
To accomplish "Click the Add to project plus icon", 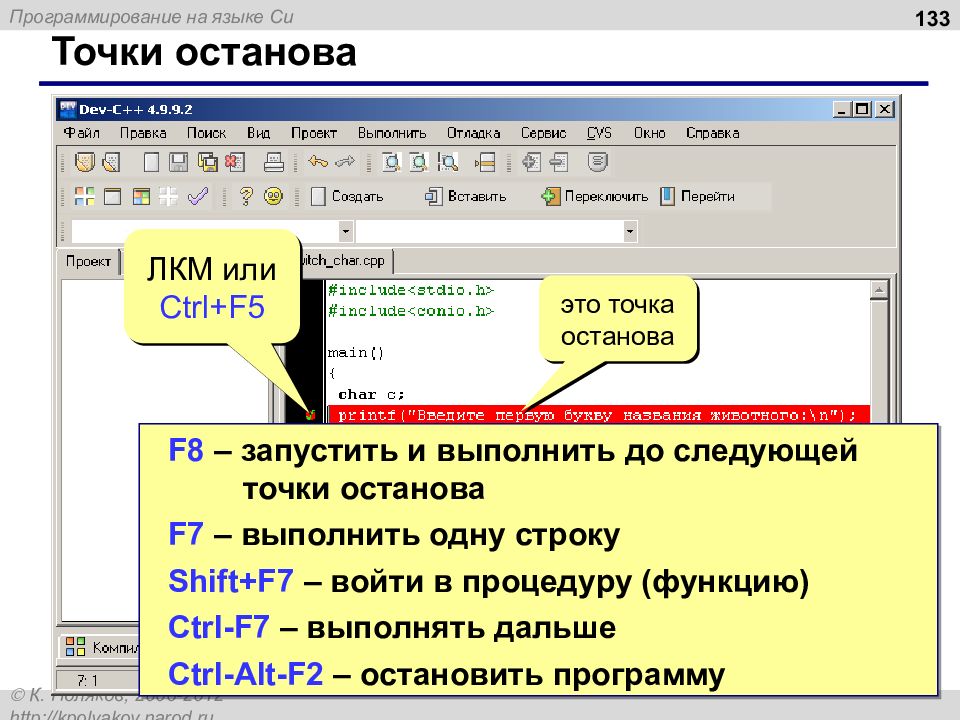I will (x=531, y=162).
